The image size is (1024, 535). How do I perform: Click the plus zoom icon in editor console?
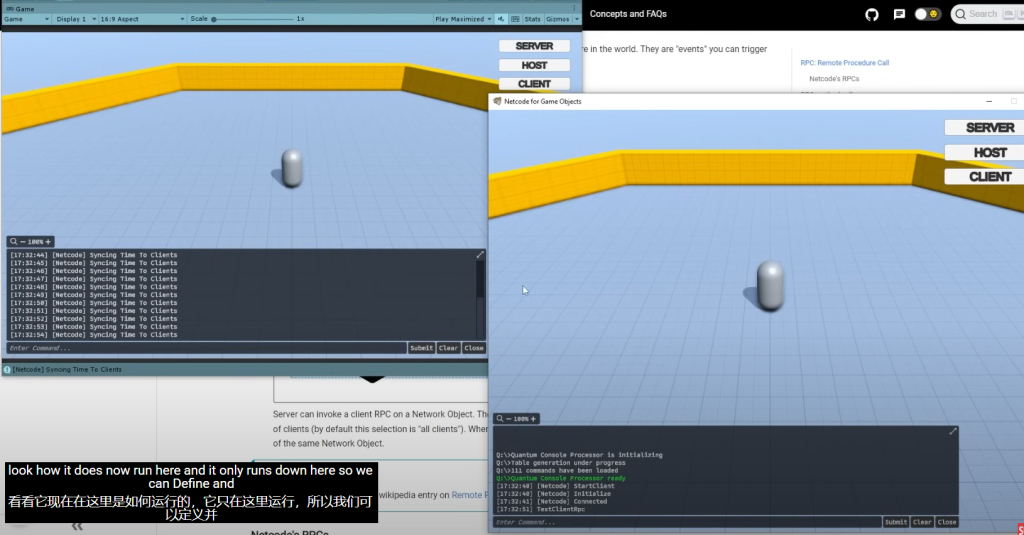(47, 241)
